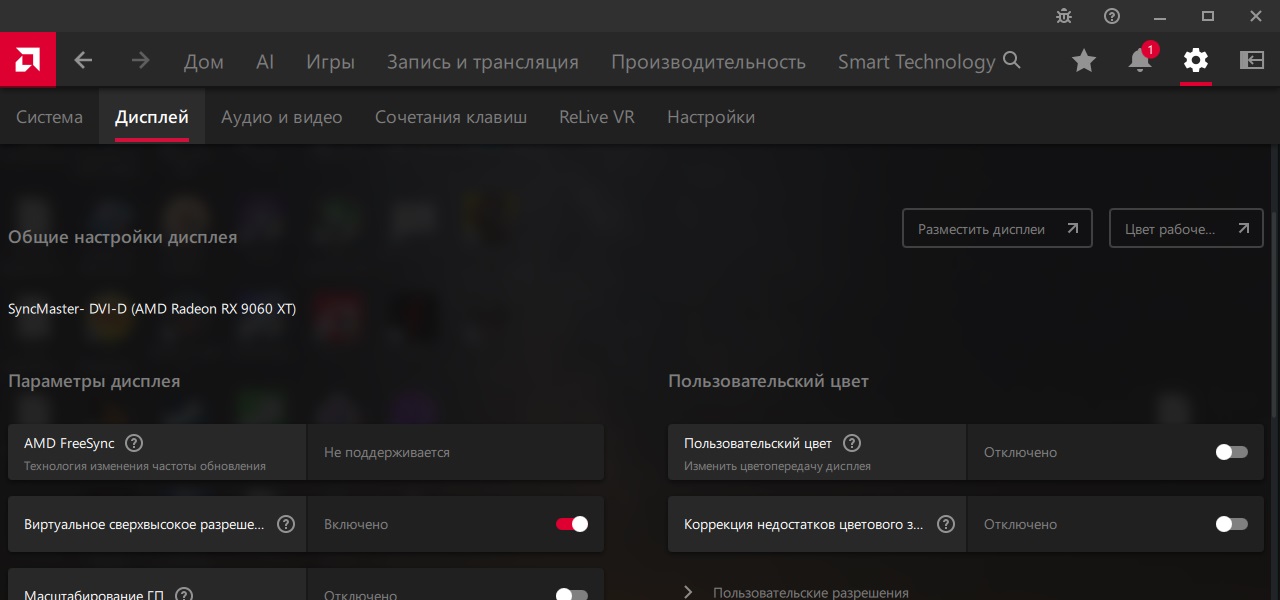Open help question mark in title bar

pyautogui.click(x=1112, y=16)
